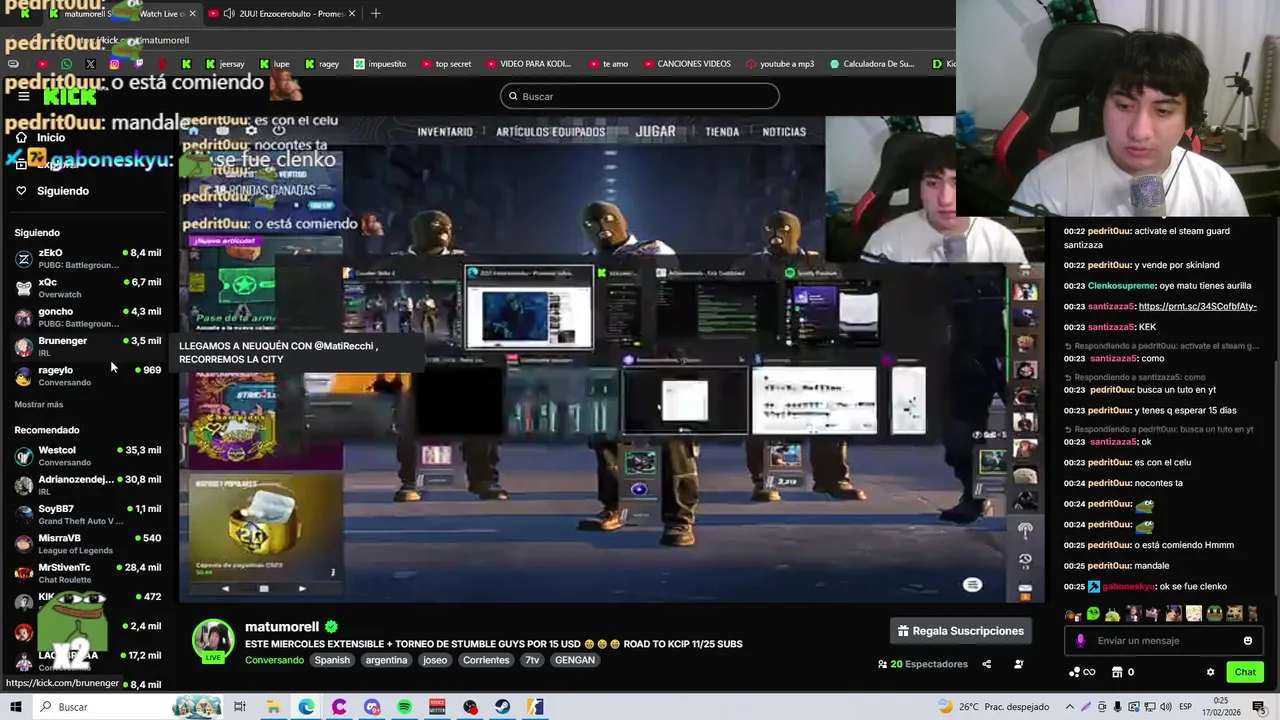
Task: Click the chat store icon with 0
Action: (x=1124, y=672)
